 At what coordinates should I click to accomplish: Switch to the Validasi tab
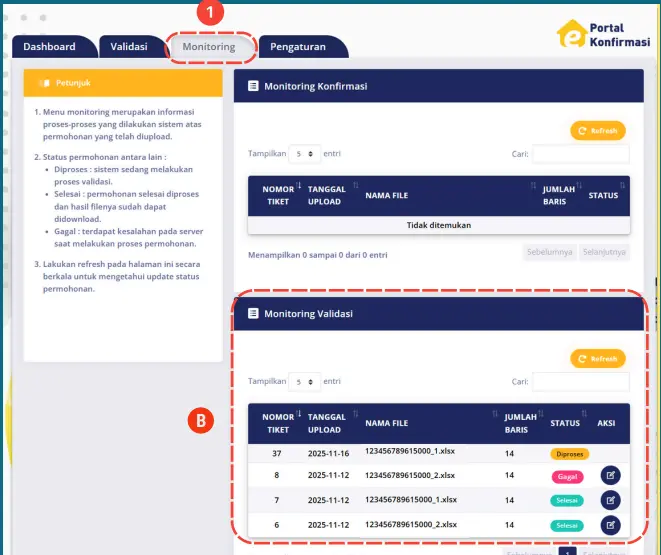131,46
